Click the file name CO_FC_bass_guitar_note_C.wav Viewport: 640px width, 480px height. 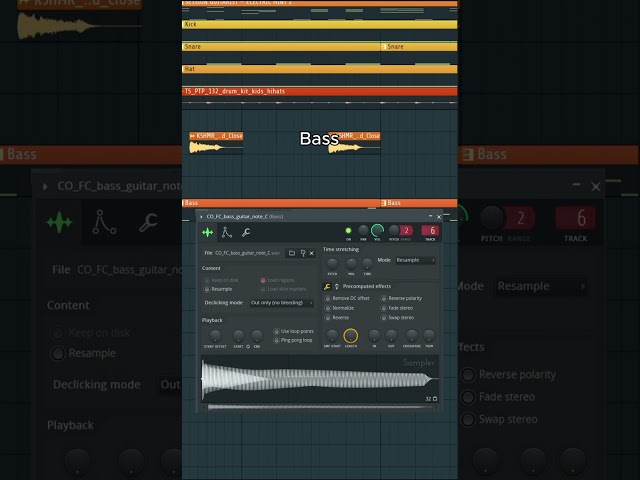[x=247, y=253]
